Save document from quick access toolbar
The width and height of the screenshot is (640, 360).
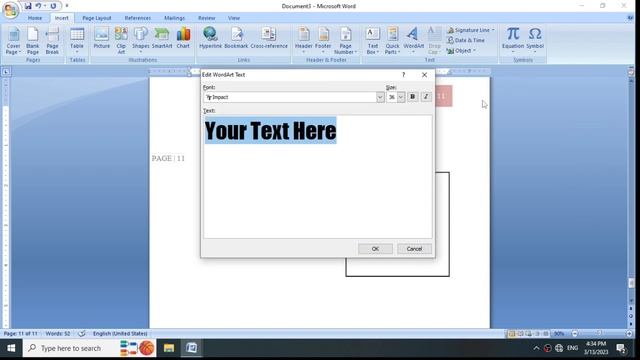28,6
